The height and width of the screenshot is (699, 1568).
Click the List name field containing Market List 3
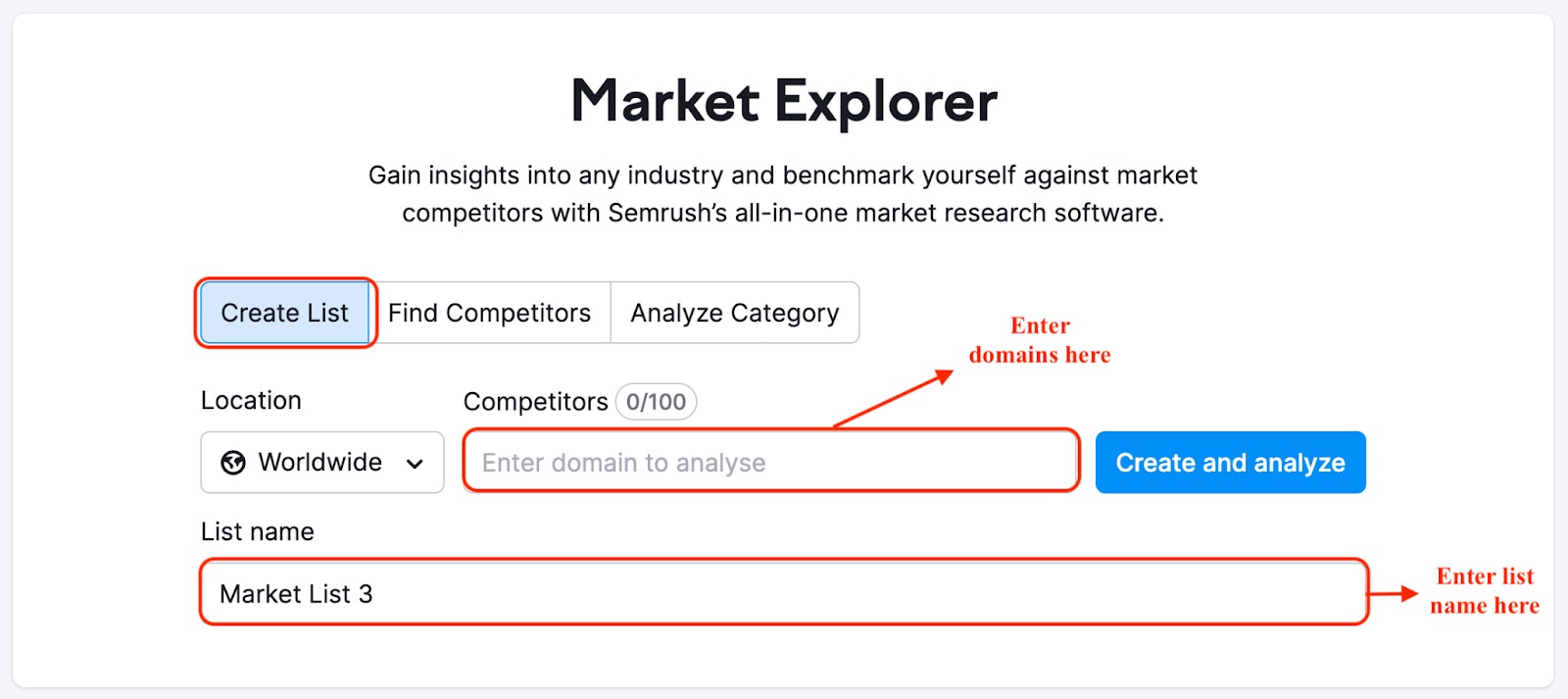point(784,592)
